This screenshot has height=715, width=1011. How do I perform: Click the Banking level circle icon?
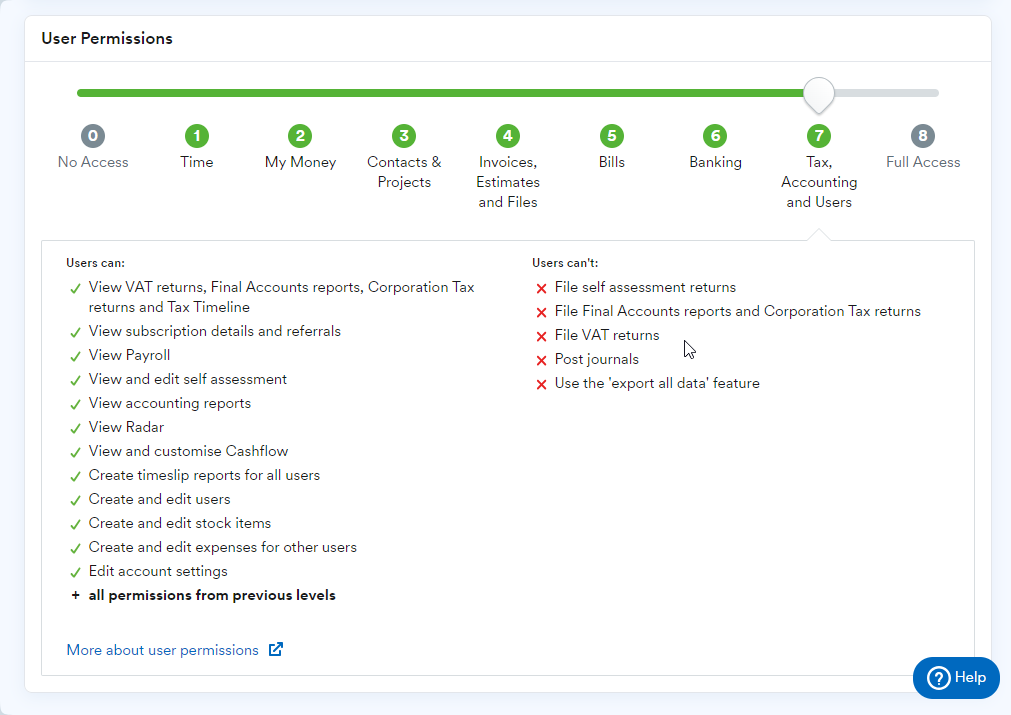pos(715,135)
